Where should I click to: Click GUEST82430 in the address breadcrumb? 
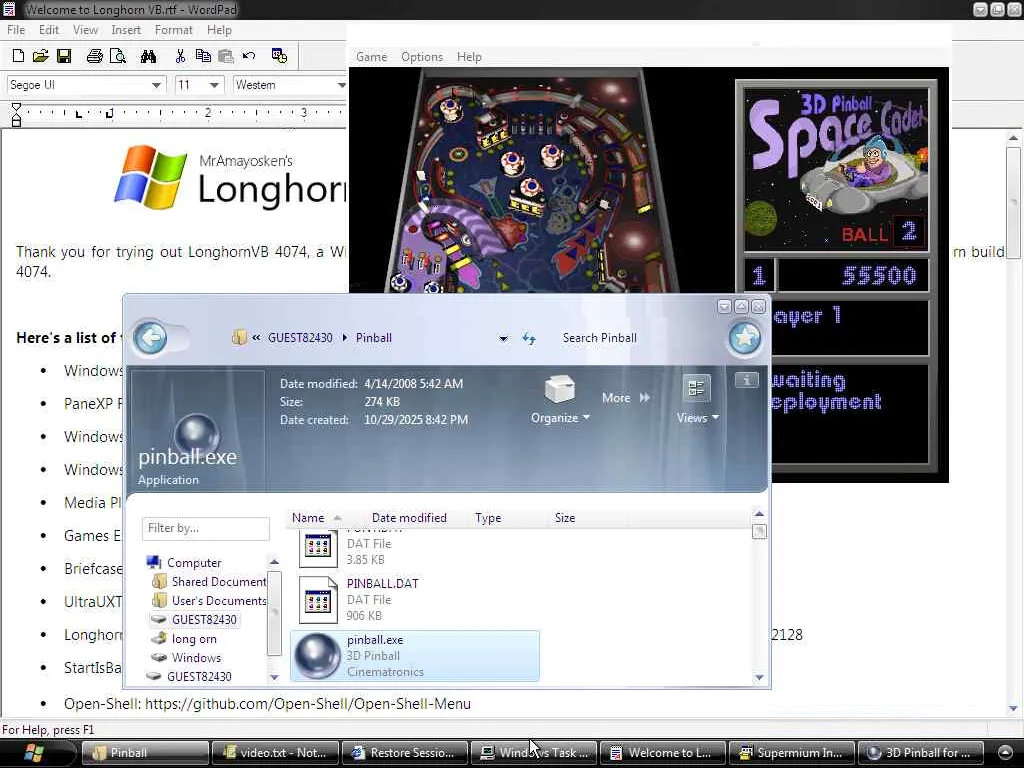300,338
